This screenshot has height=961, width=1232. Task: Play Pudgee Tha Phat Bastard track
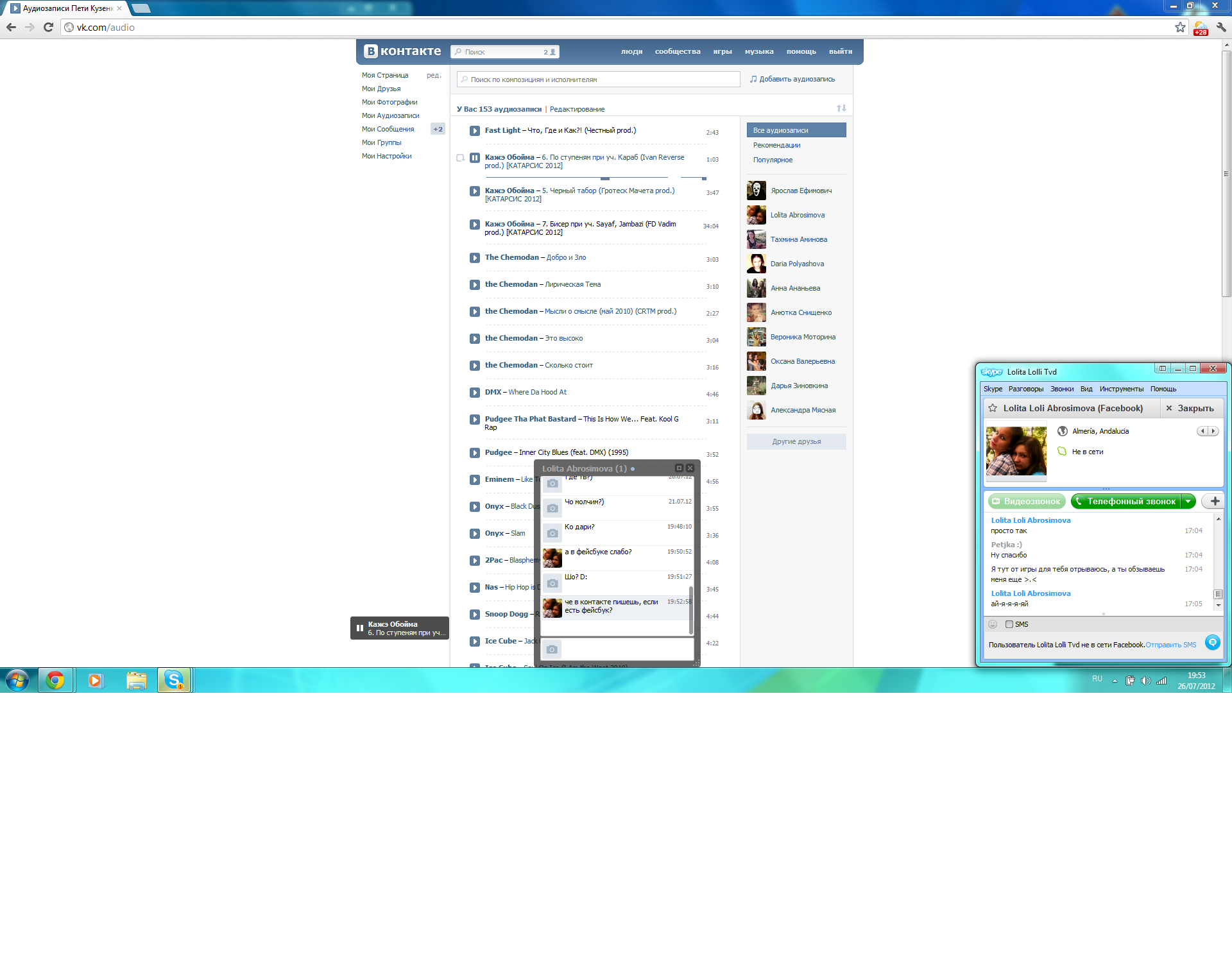click(475, 420)
